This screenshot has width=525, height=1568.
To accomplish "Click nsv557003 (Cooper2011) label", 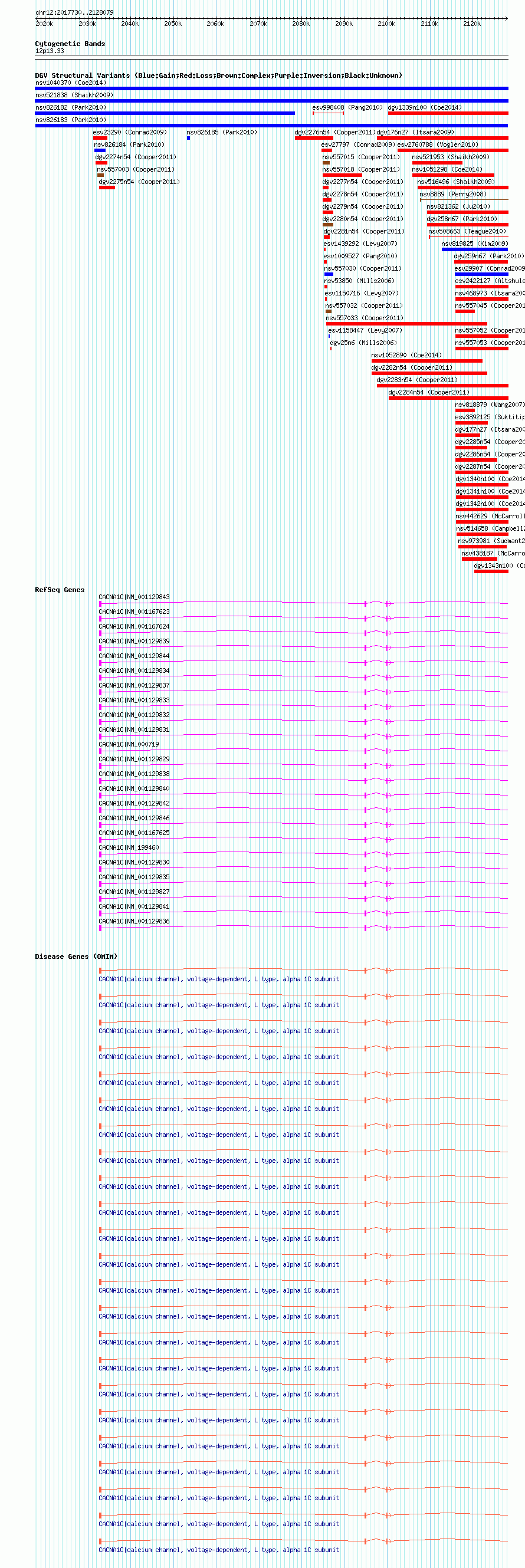I will pyautogui.click(x=136, y=169).
